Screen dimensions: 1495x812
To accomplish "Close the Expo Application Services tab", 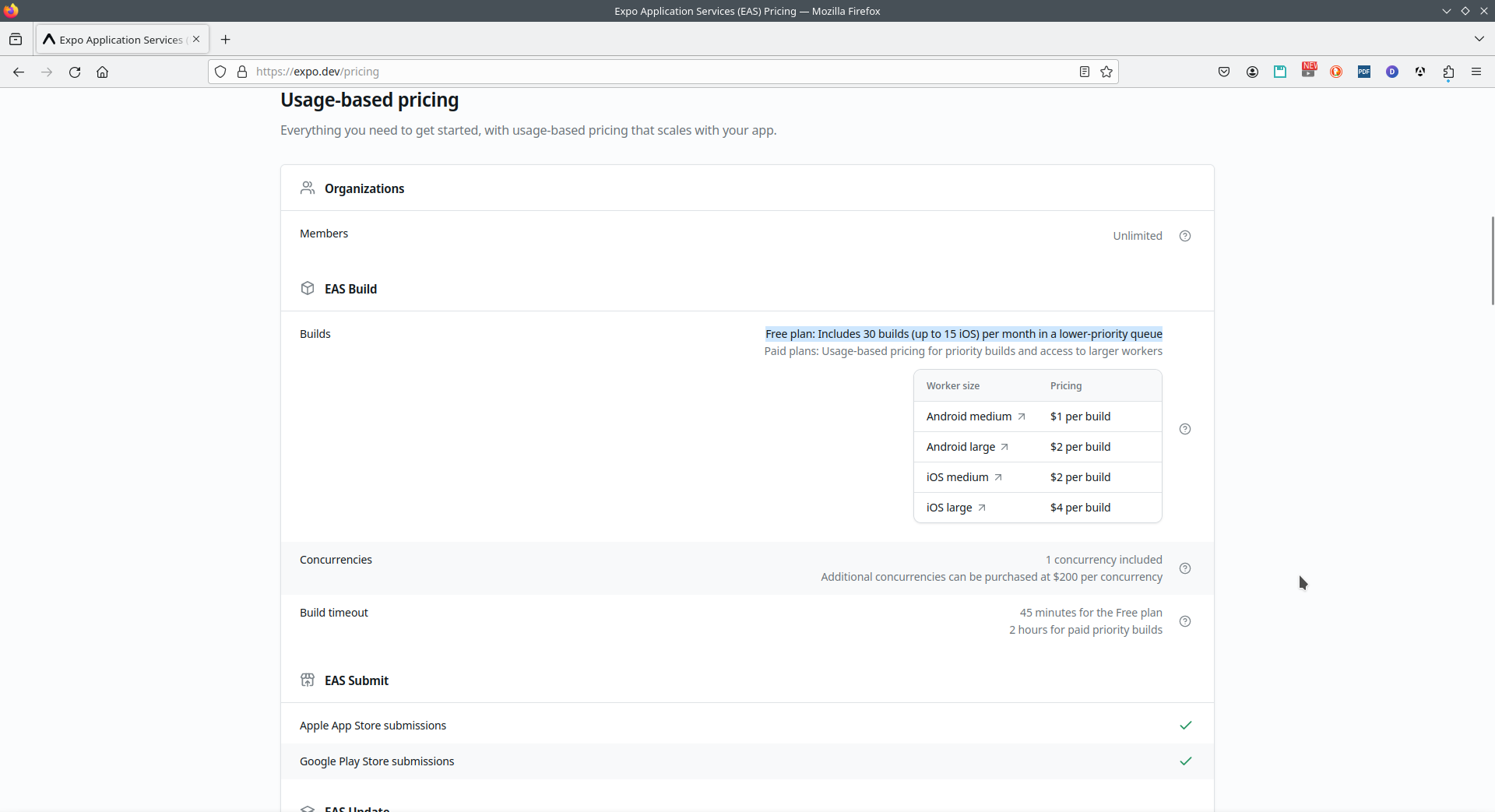I will point(196,39).
